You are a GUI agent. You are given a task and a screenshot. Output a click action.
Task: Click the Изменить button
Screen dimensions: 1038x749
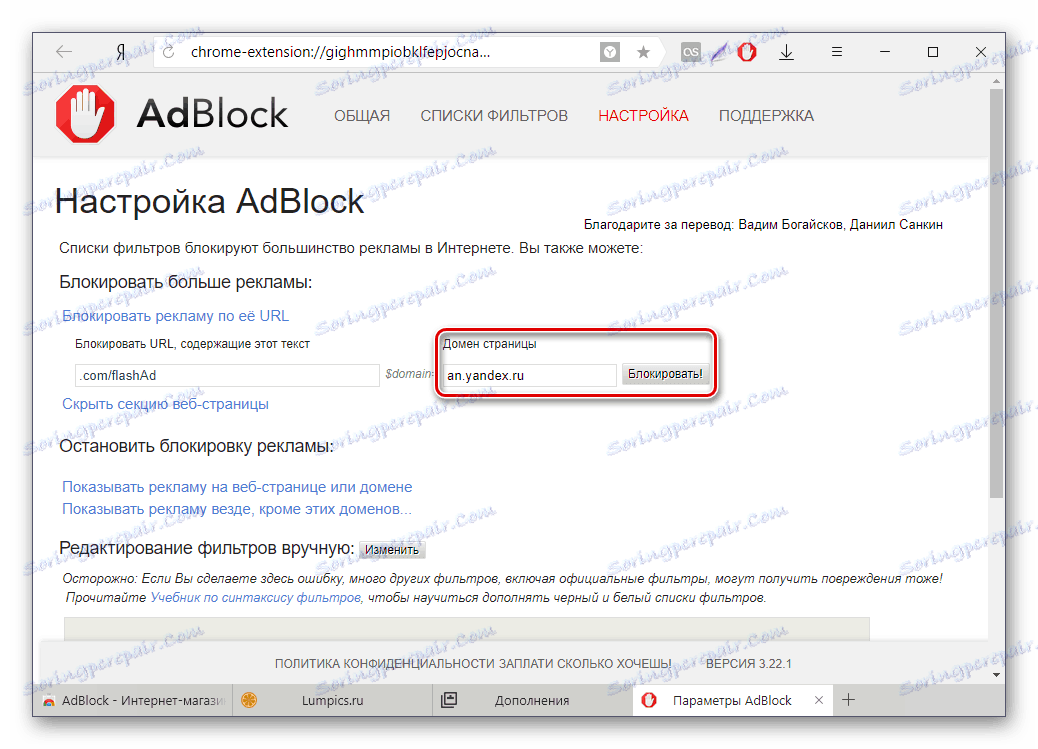[x=392, y=550]
